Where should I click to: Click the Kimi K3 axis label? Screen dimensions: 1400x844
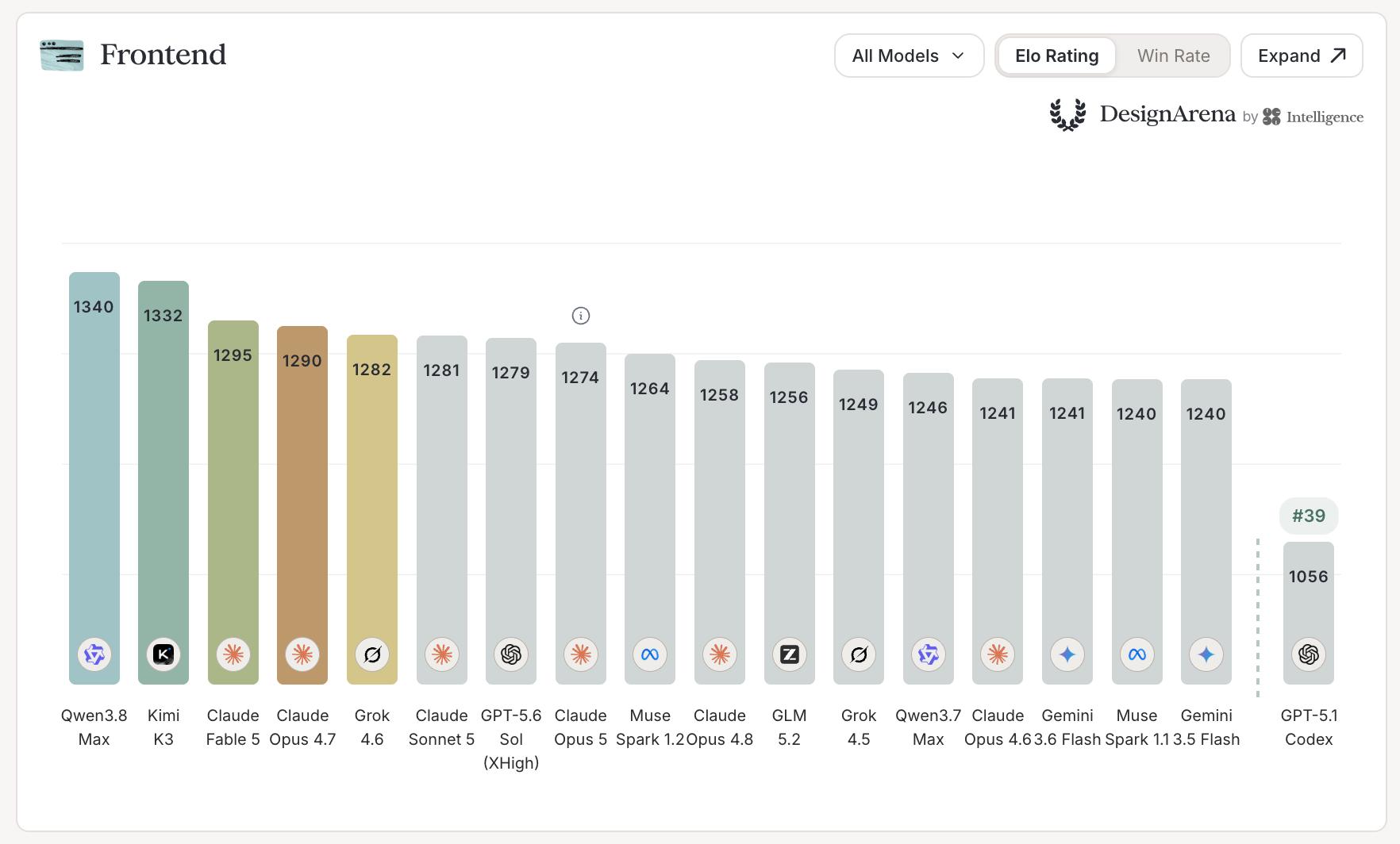pos(163,727)
